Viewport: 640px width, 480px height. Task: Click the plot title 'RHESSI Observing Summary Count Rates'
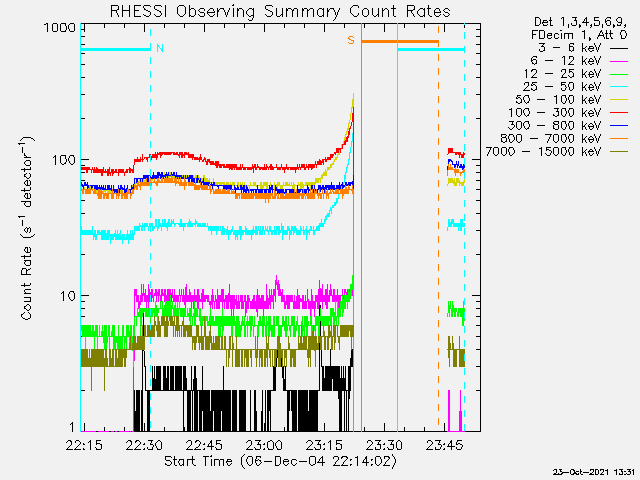[280, 11]
